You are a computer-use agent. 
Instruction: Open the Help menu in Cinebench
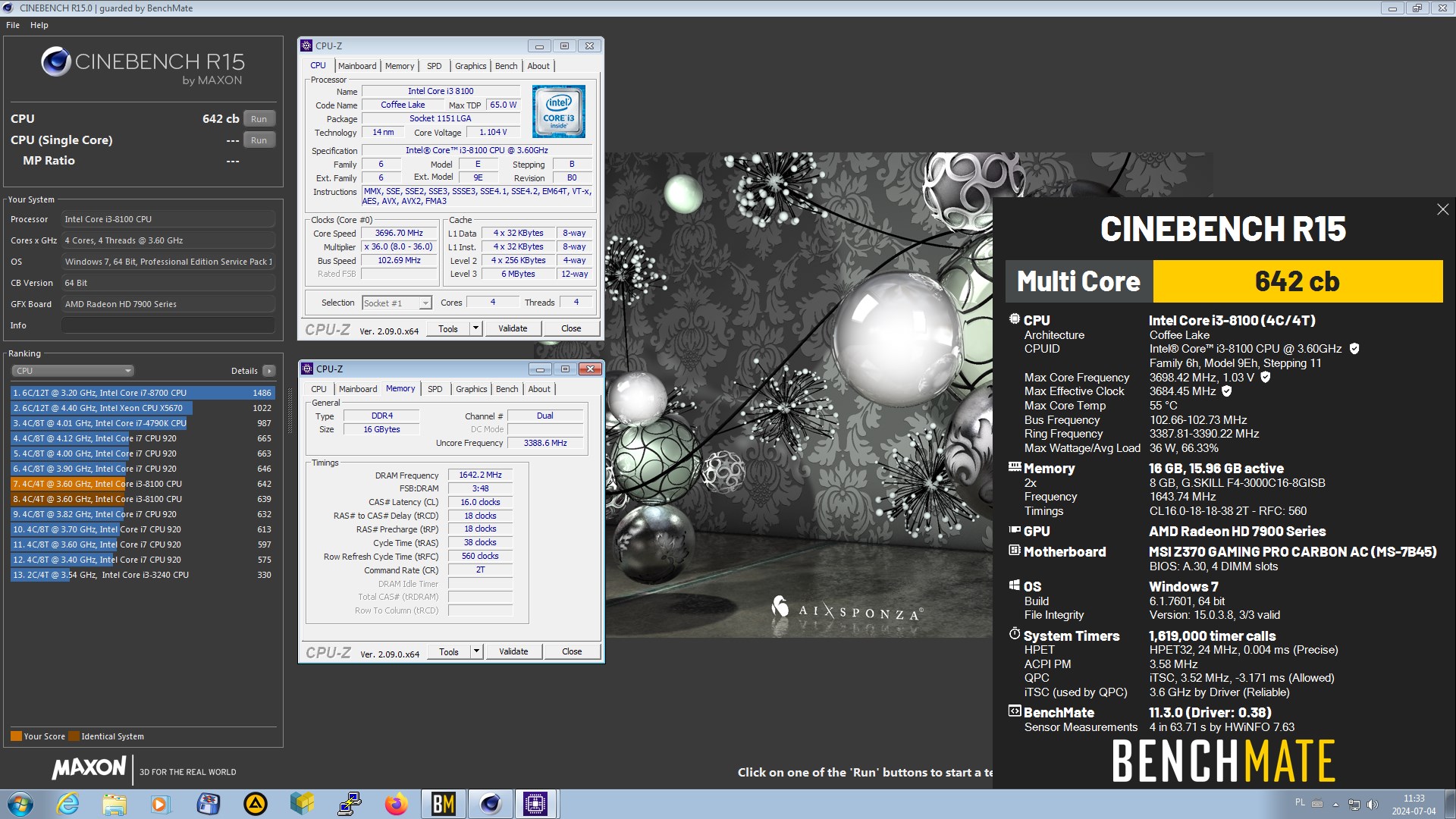(x=39, y=25)
